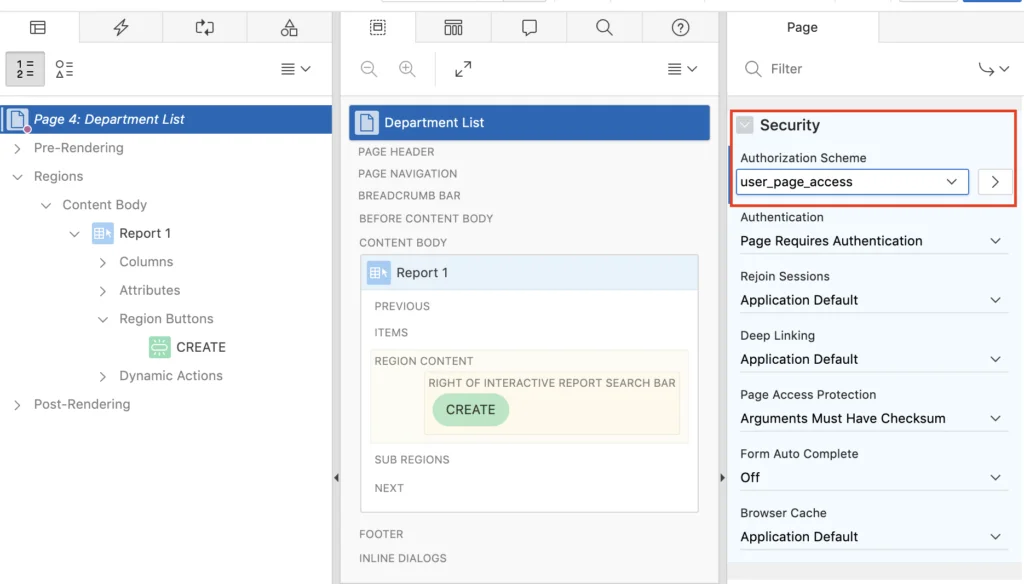Expand the Dynamic Actions node
The width and height of the screenshot is (1024, 584).
pyautogui.click(x=103, y=376)
